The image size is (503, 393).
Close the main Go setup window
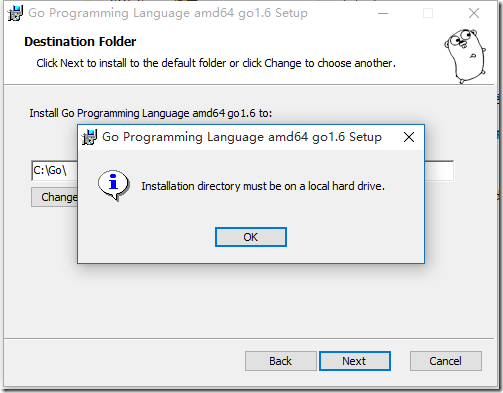(x=474, y=13)
